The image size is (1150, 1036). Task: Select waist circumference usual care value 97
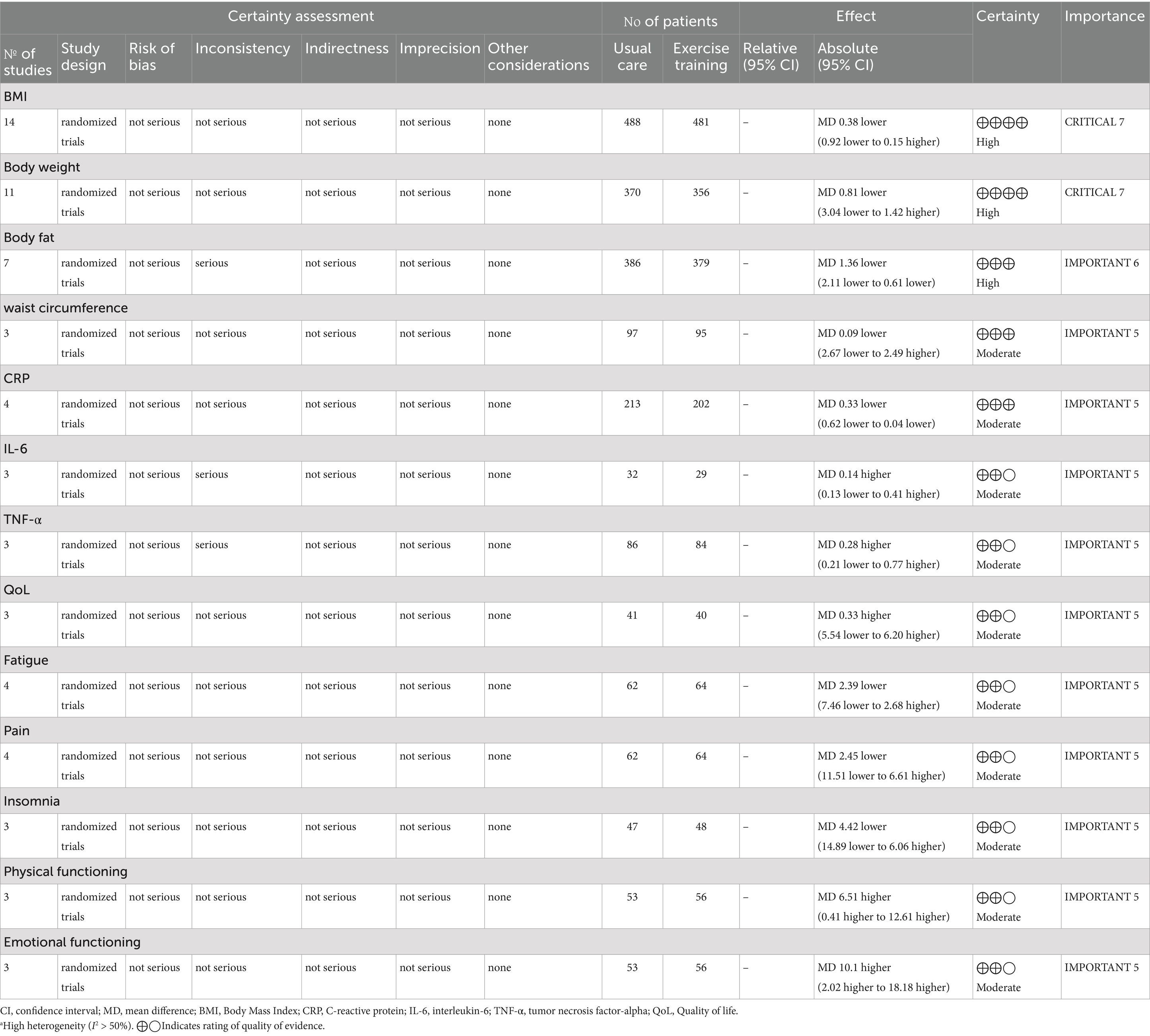[x=632, y=334]
